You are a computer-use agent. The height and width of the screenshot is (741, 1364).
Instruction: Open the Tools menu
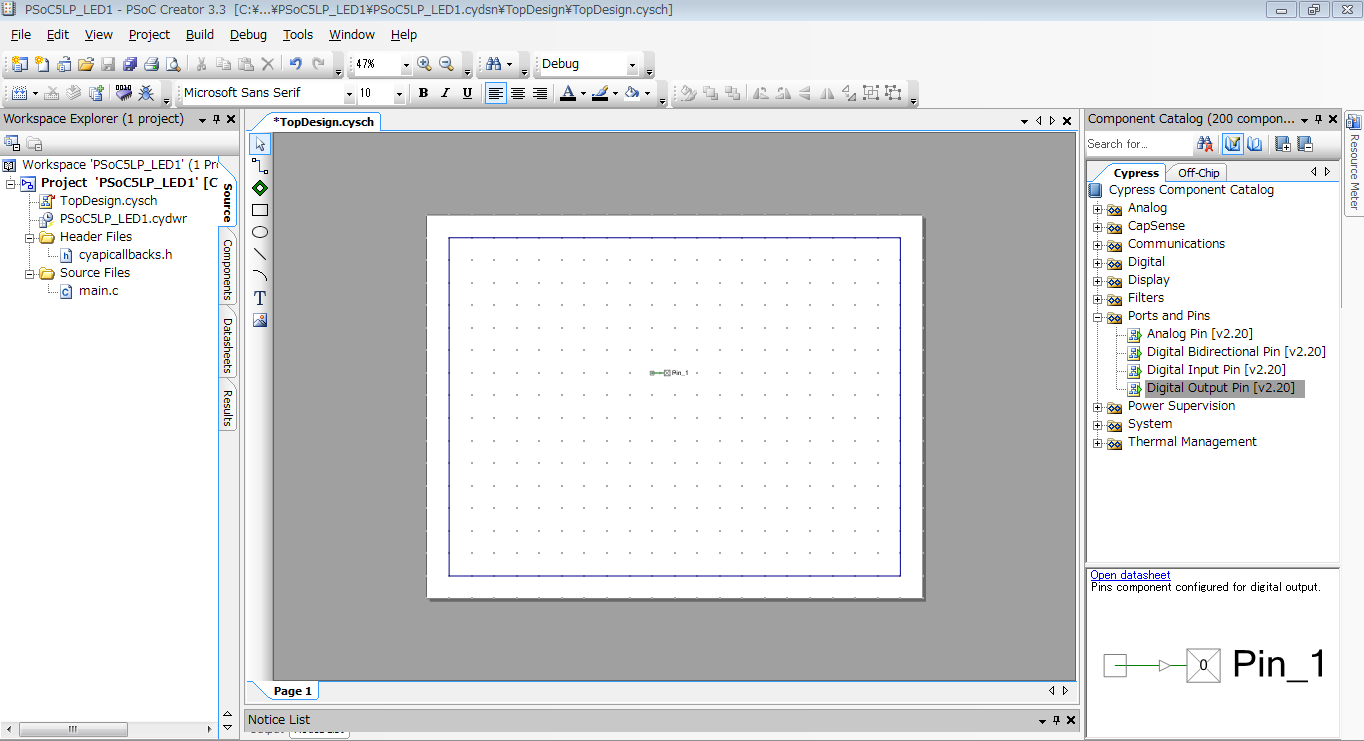pos(298,34)
